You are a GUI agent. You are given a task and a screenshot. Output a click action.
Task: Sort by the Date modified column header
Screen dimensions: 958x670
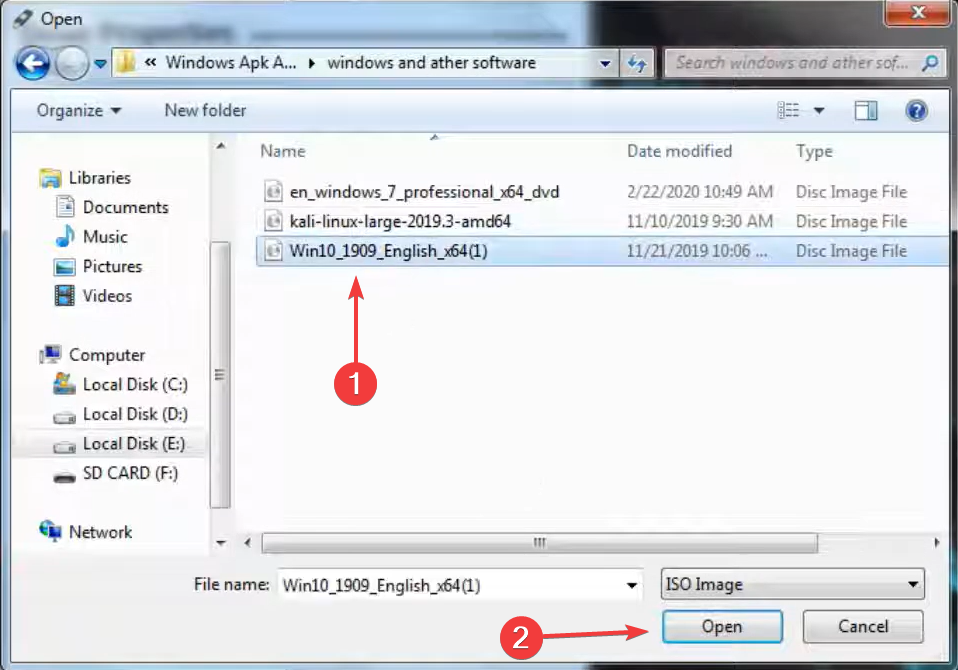(679, 151)
